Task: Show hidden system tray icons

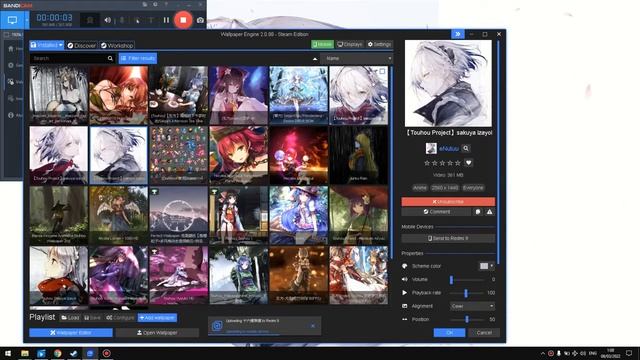Action: pyautogui.click(x=542, y=353)
